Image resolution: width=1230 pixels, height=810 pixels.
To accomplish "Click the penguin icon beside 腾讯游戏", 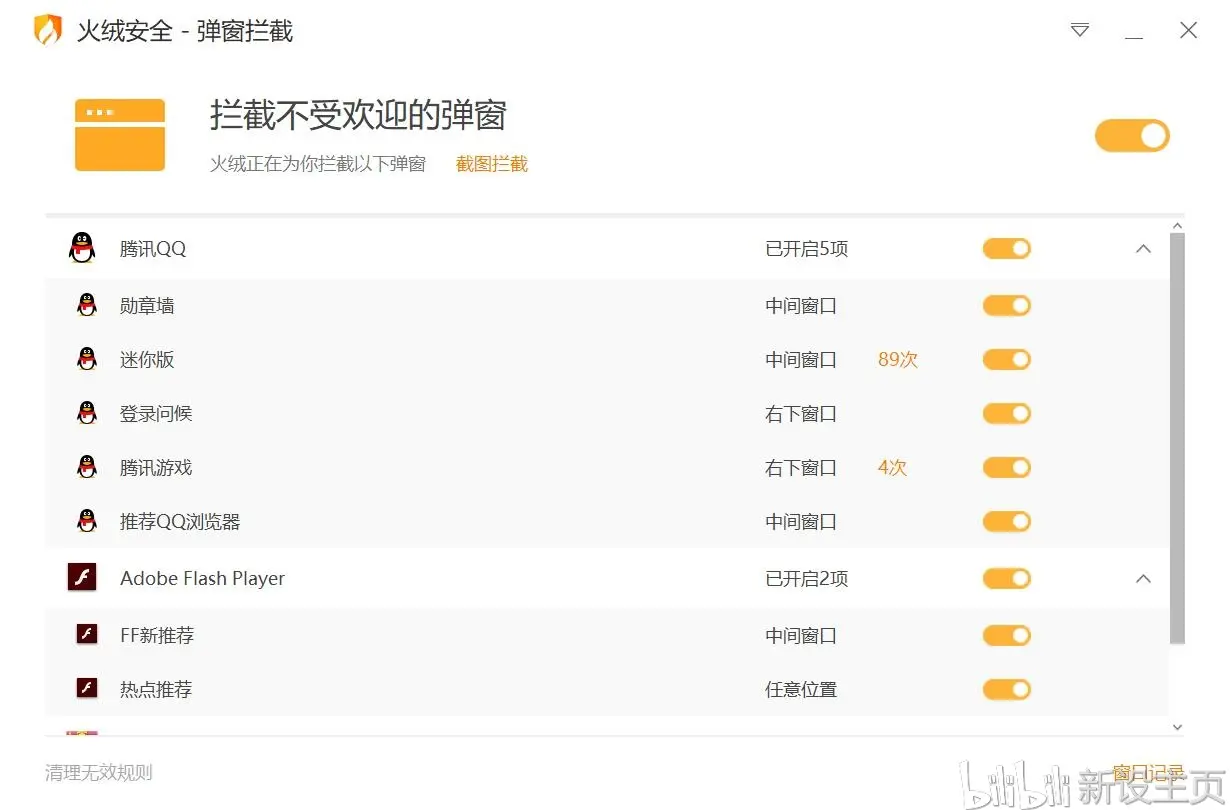I will click(x=87, y=467).
